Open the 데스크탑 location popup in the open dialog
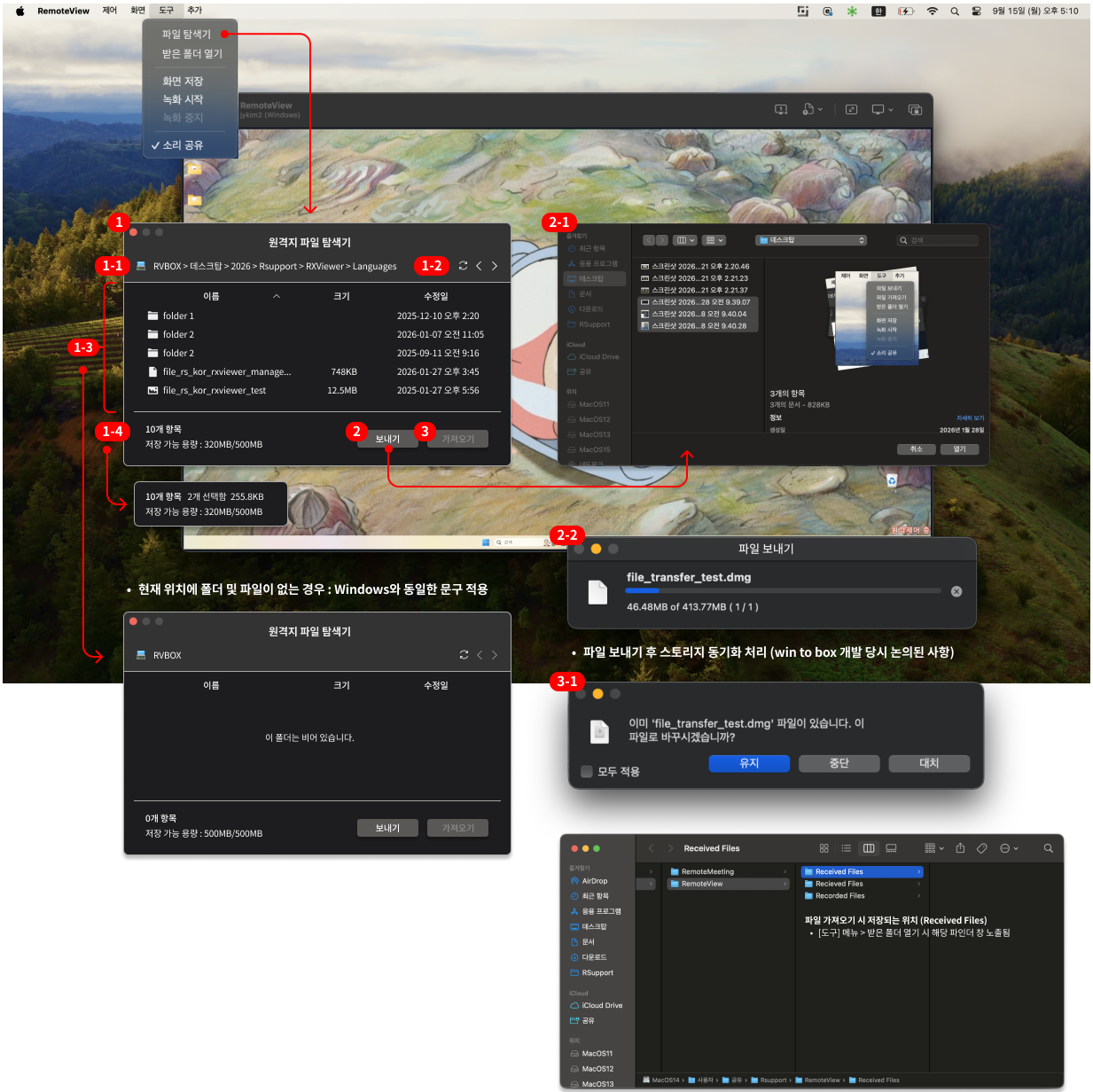This screenshot has width=1093, height=1092. coord(811,240)
